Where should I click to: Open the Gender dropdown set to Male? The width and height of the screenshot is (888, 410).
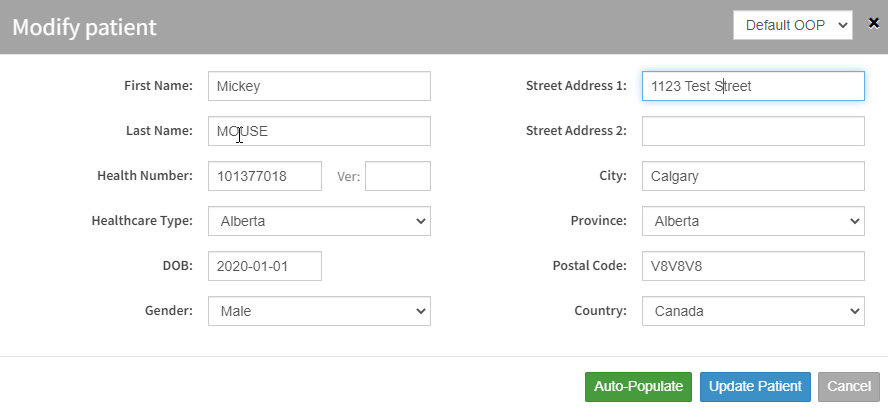coord(319,311)
